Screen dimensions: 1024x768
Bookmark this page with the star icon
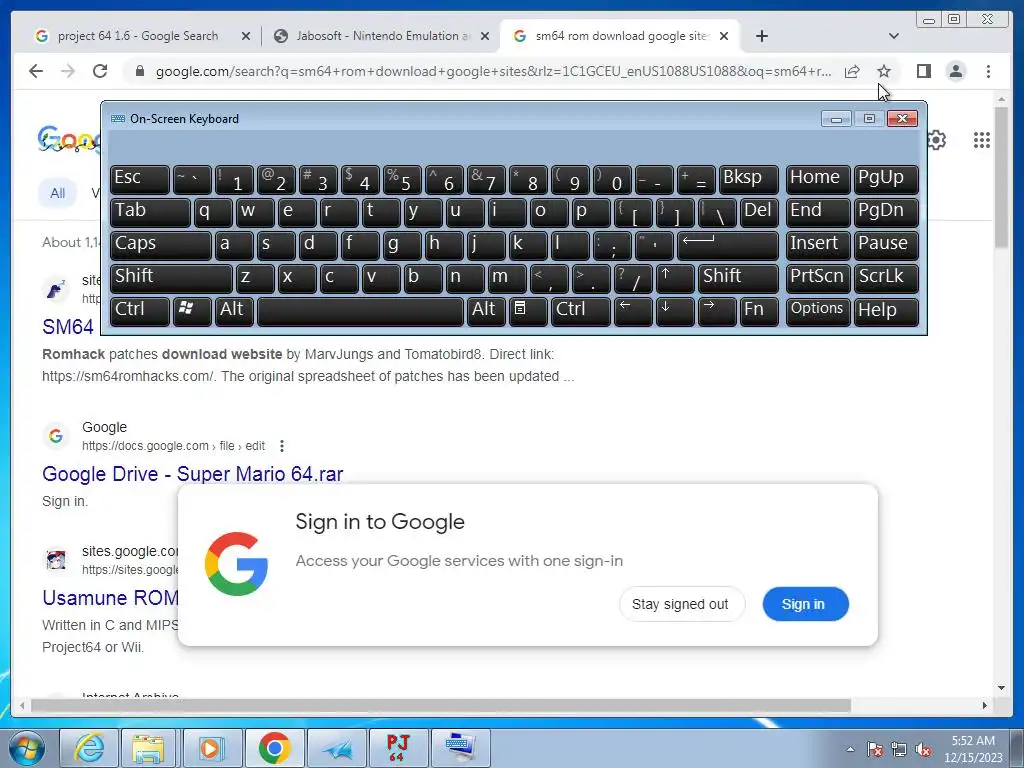tap(884, 71)
